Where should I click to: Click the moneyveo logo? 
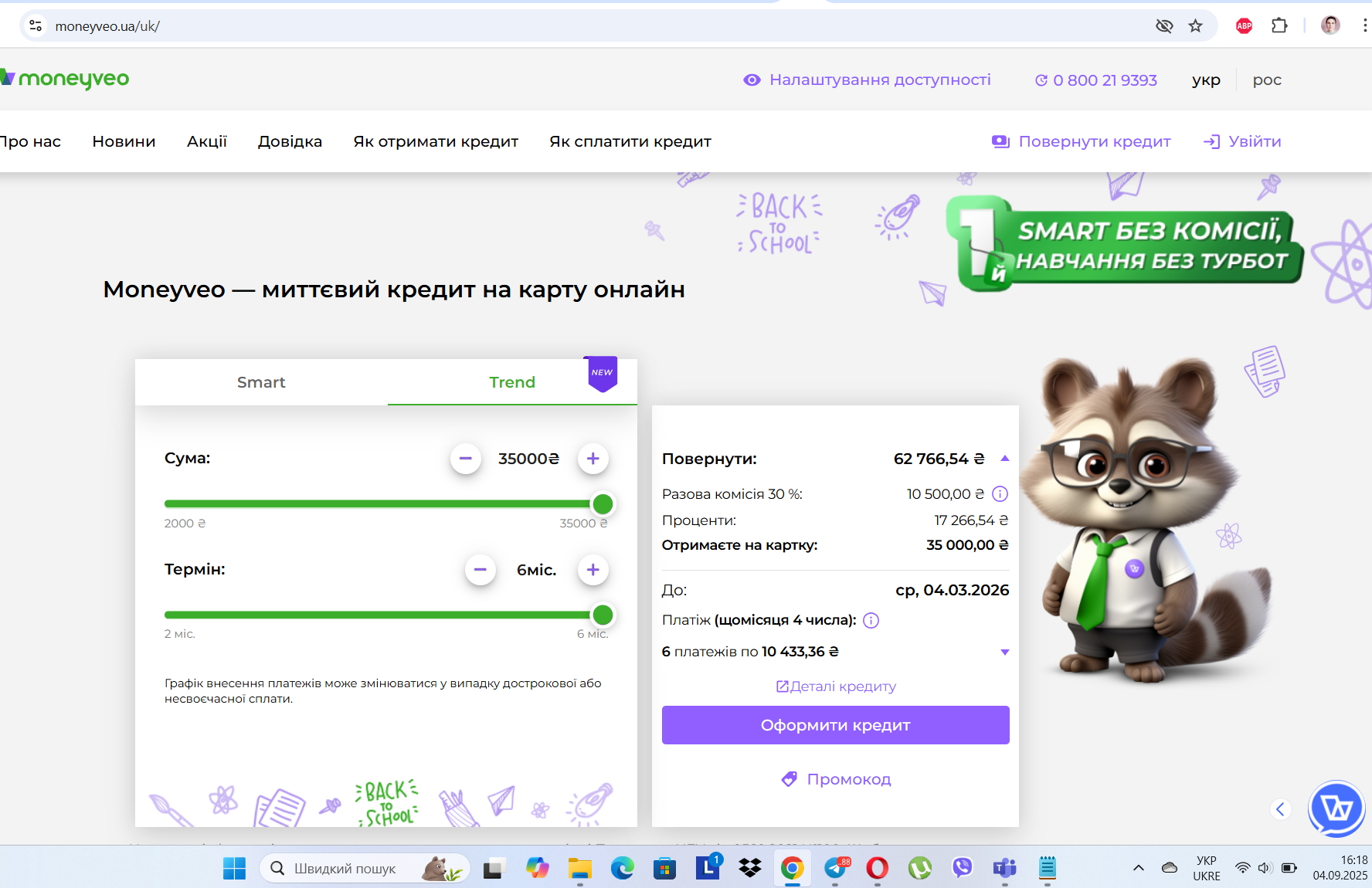coord(65,79)
